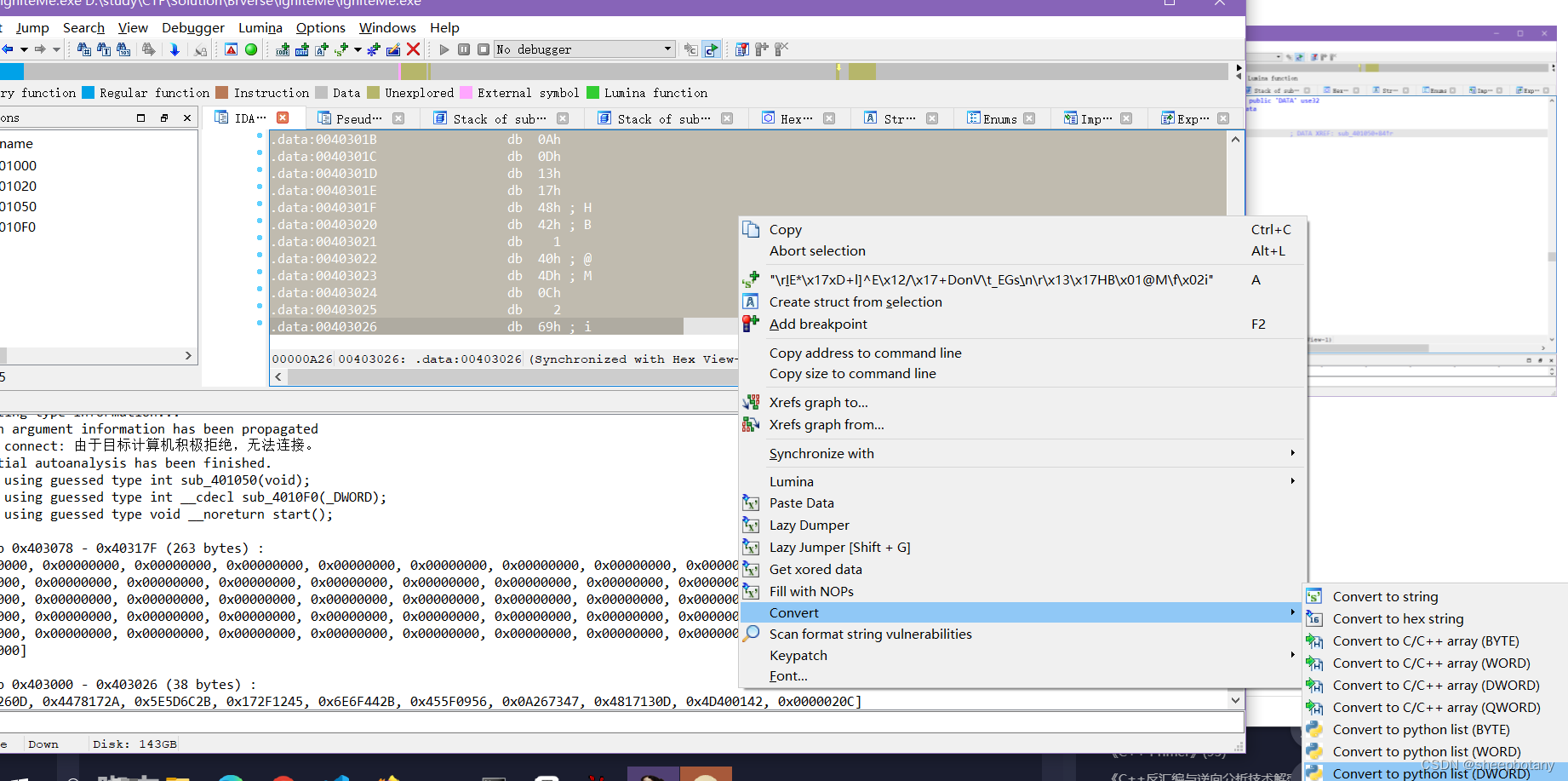Close the Imports tab
Image resolution: width=1568 pixels, height=781 pixels.
coord(1126,118)
